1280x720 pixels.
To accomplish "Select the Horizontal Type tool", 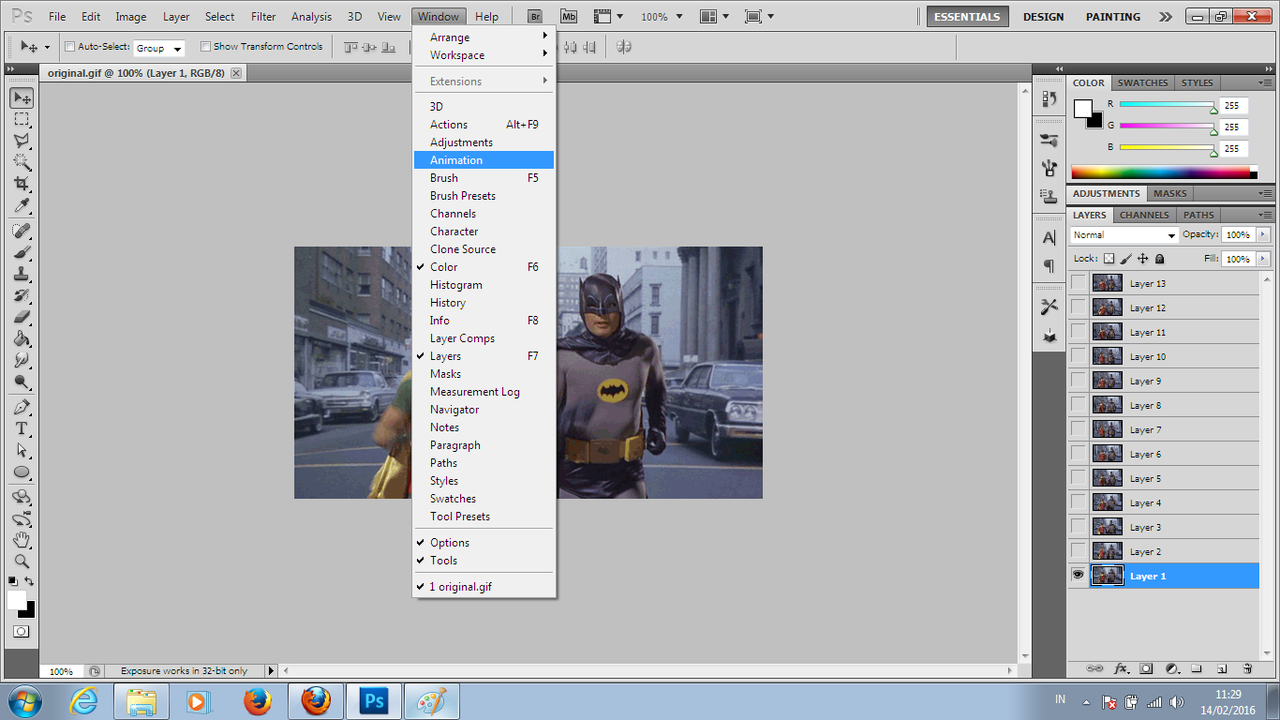I will pyautogui.click(x=22, y=429).
